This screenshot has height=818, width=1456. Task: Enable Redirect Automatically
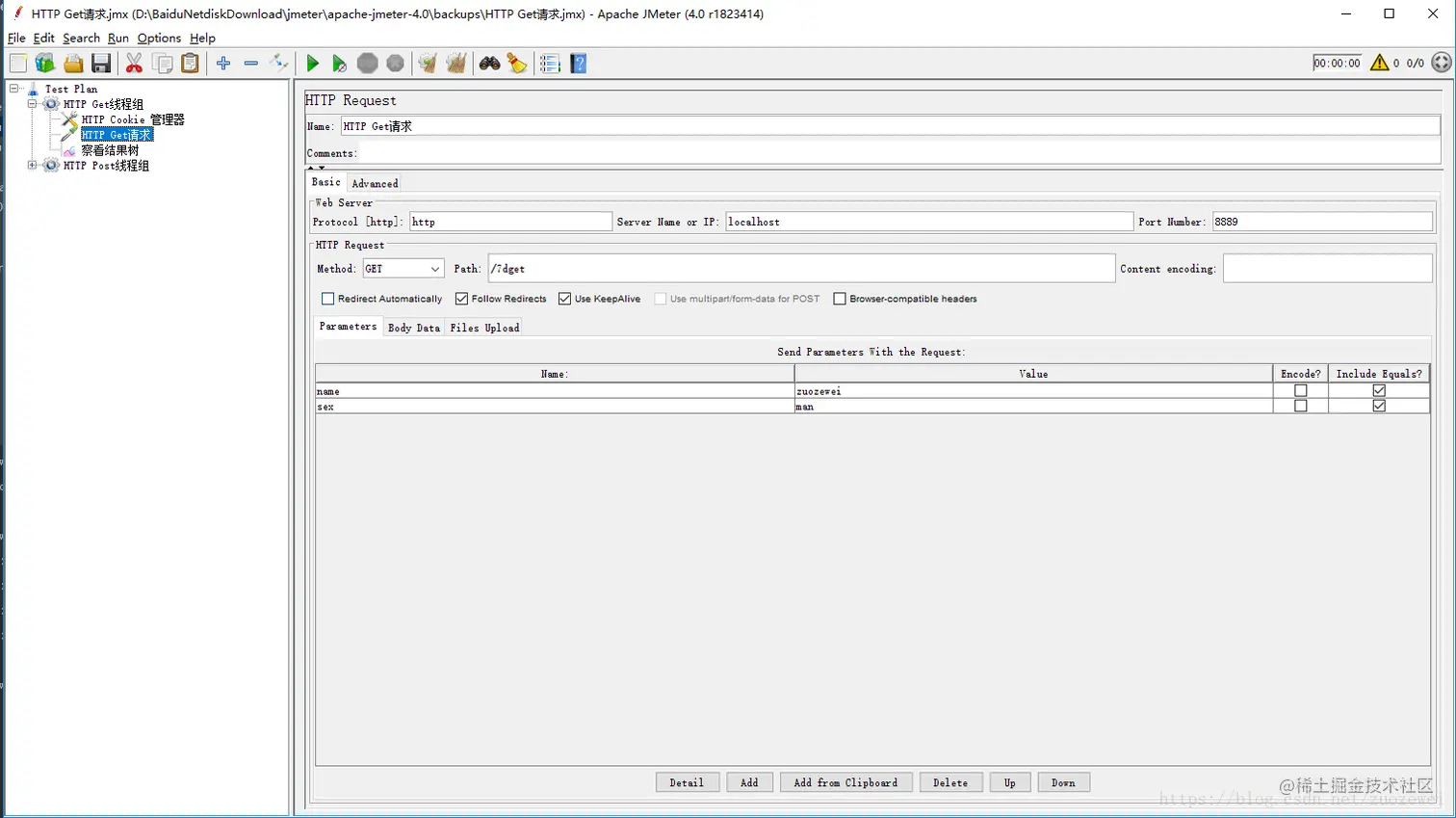coord(327,299)
